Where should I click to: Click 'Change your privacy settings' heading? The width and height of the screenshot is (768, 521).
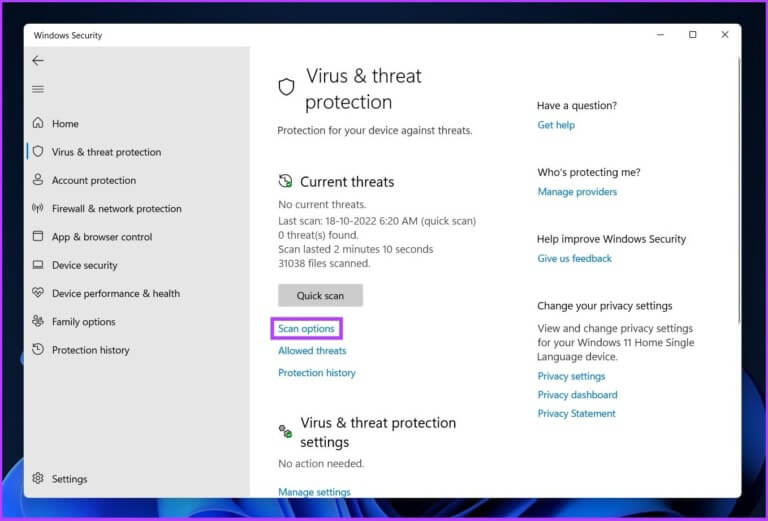[604, 306]
